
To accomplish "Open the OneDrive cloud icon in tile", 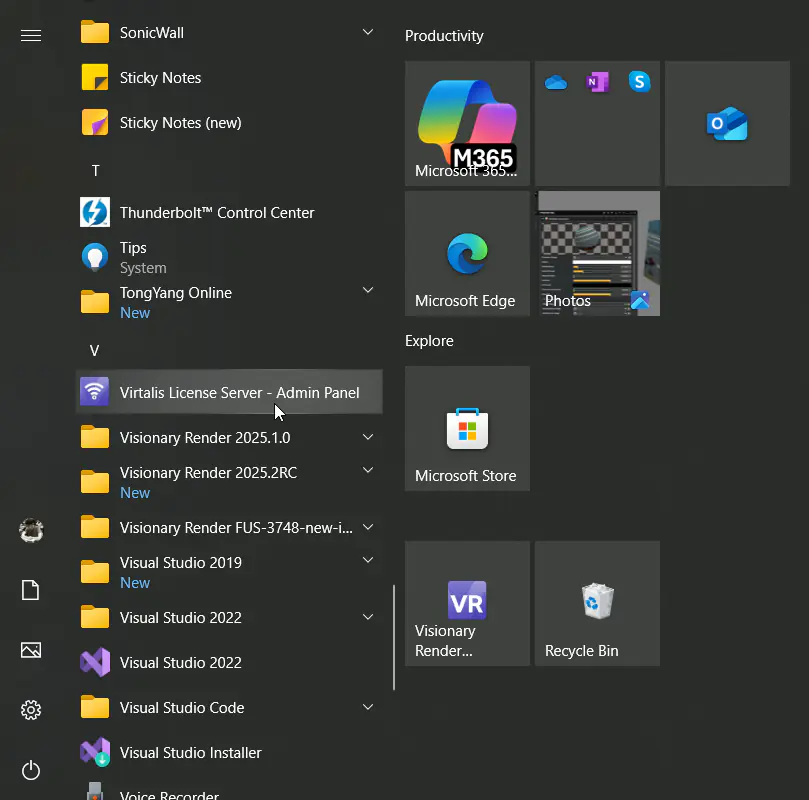I will click(x=556, y=82).
